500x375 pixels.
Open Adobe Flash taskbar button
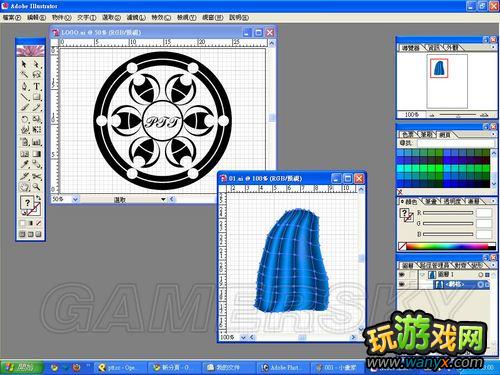[x=283, y=368]
